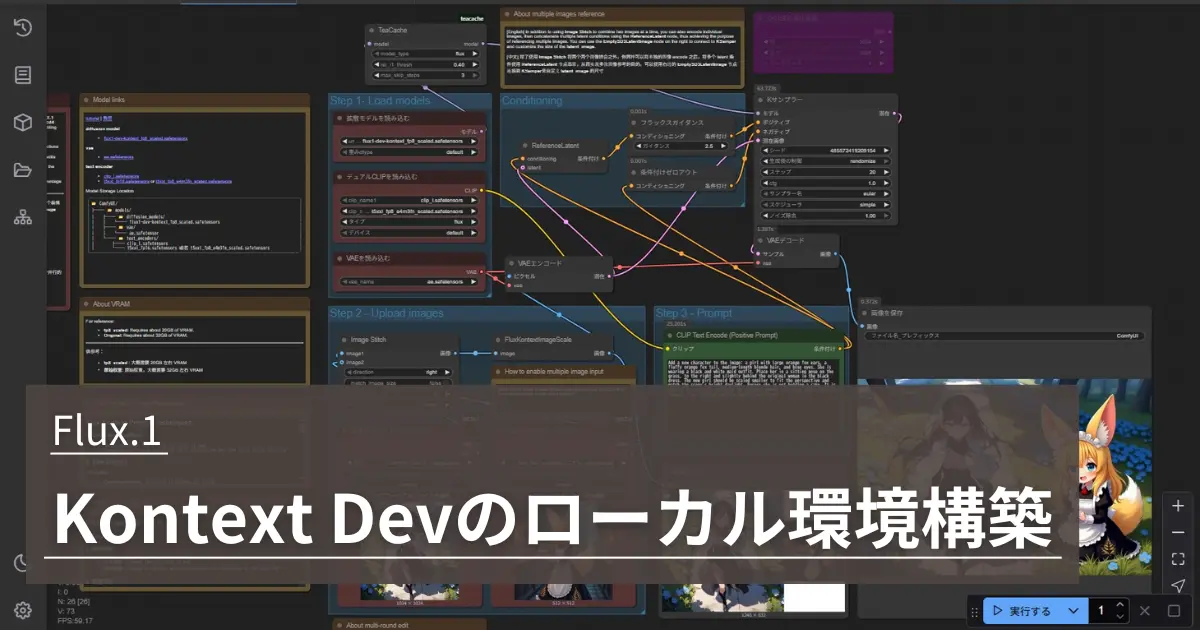Image resolution: width=1200 pixels, height=630 pixels.
Task: Collapse the VAEを読み込む node dot
Action: click(339, 259)
